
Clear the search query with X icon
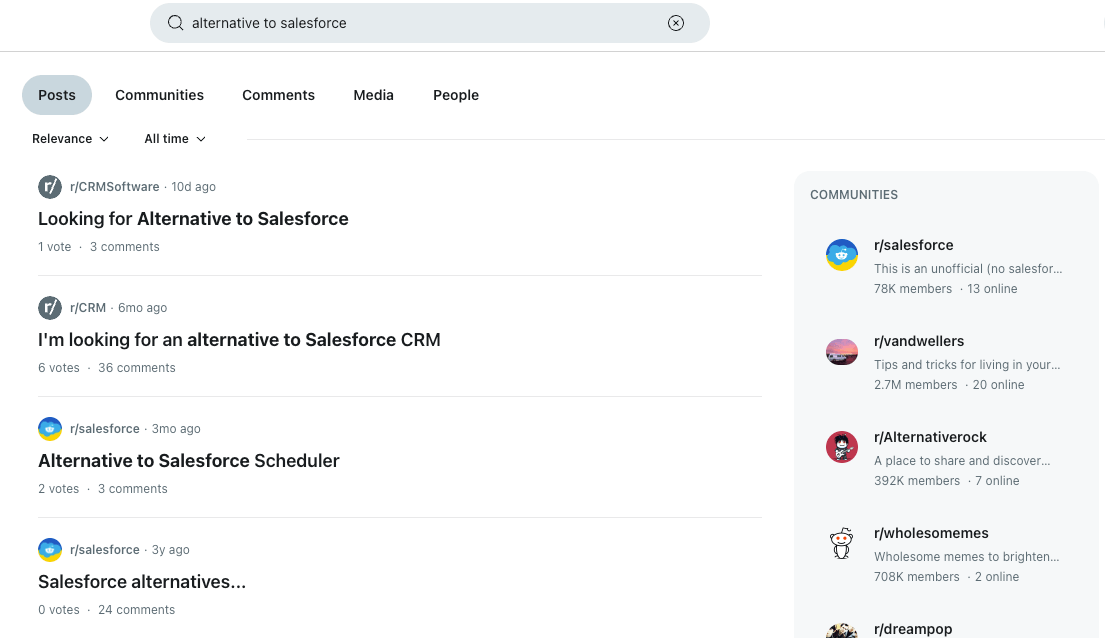(675, 23)
